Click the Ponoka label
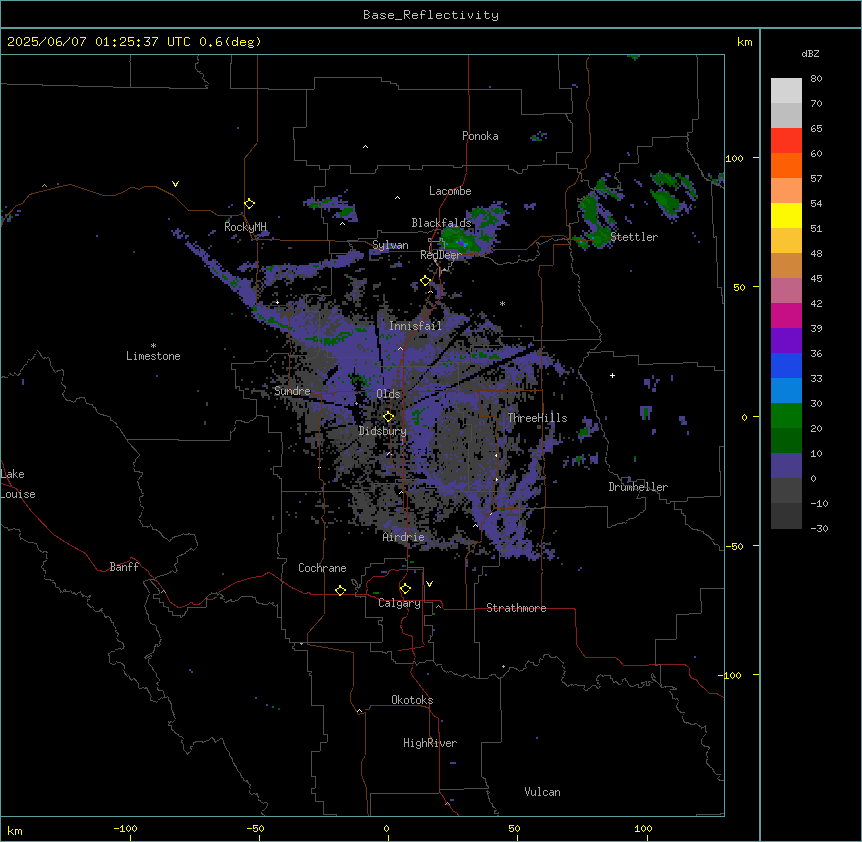Screen dimensions: 862x842 480,136
